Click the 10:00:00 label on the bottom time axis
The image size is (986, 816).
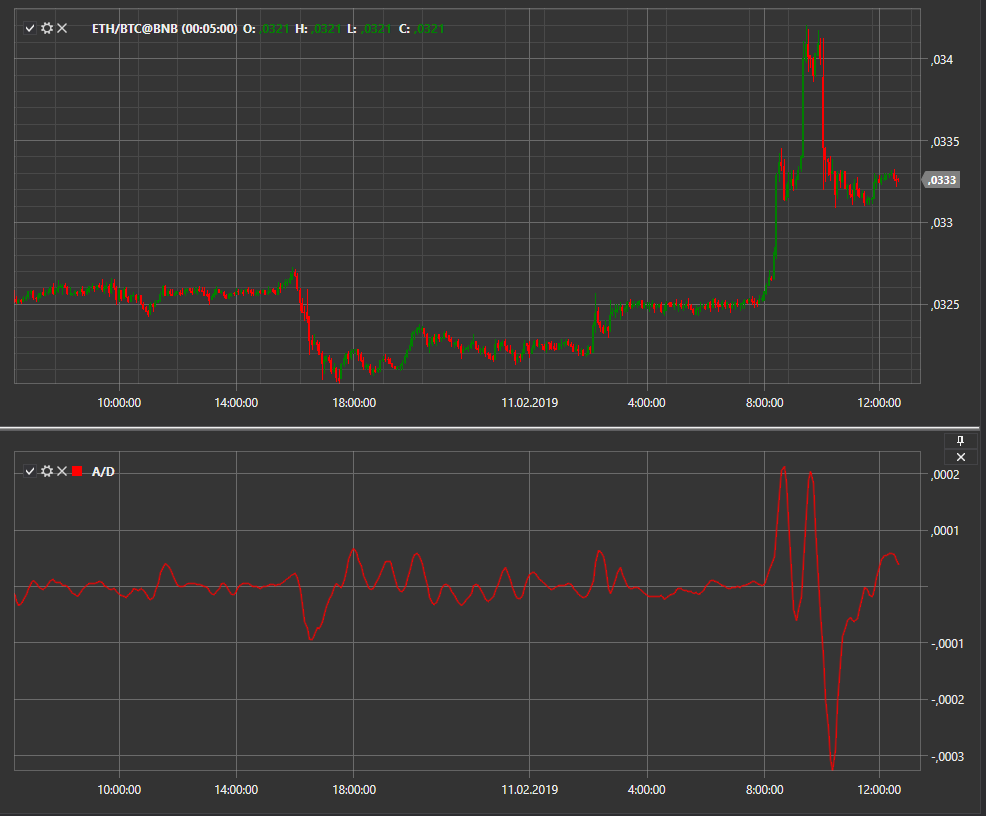point(119,790)
